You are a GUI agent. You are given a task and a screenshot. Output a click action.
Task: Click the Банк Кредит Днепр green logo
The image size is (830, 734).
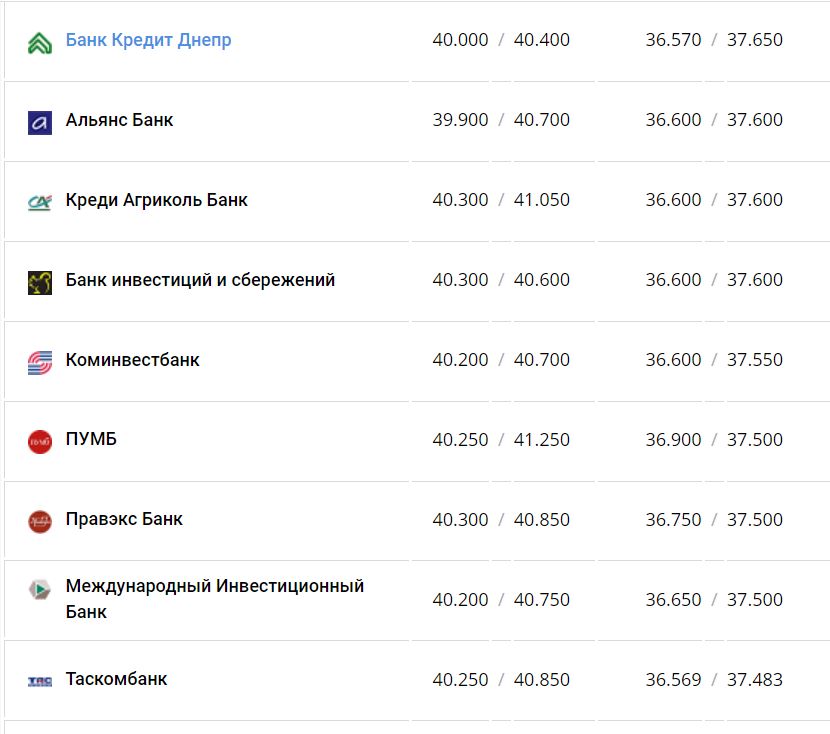tap(40, 42)
